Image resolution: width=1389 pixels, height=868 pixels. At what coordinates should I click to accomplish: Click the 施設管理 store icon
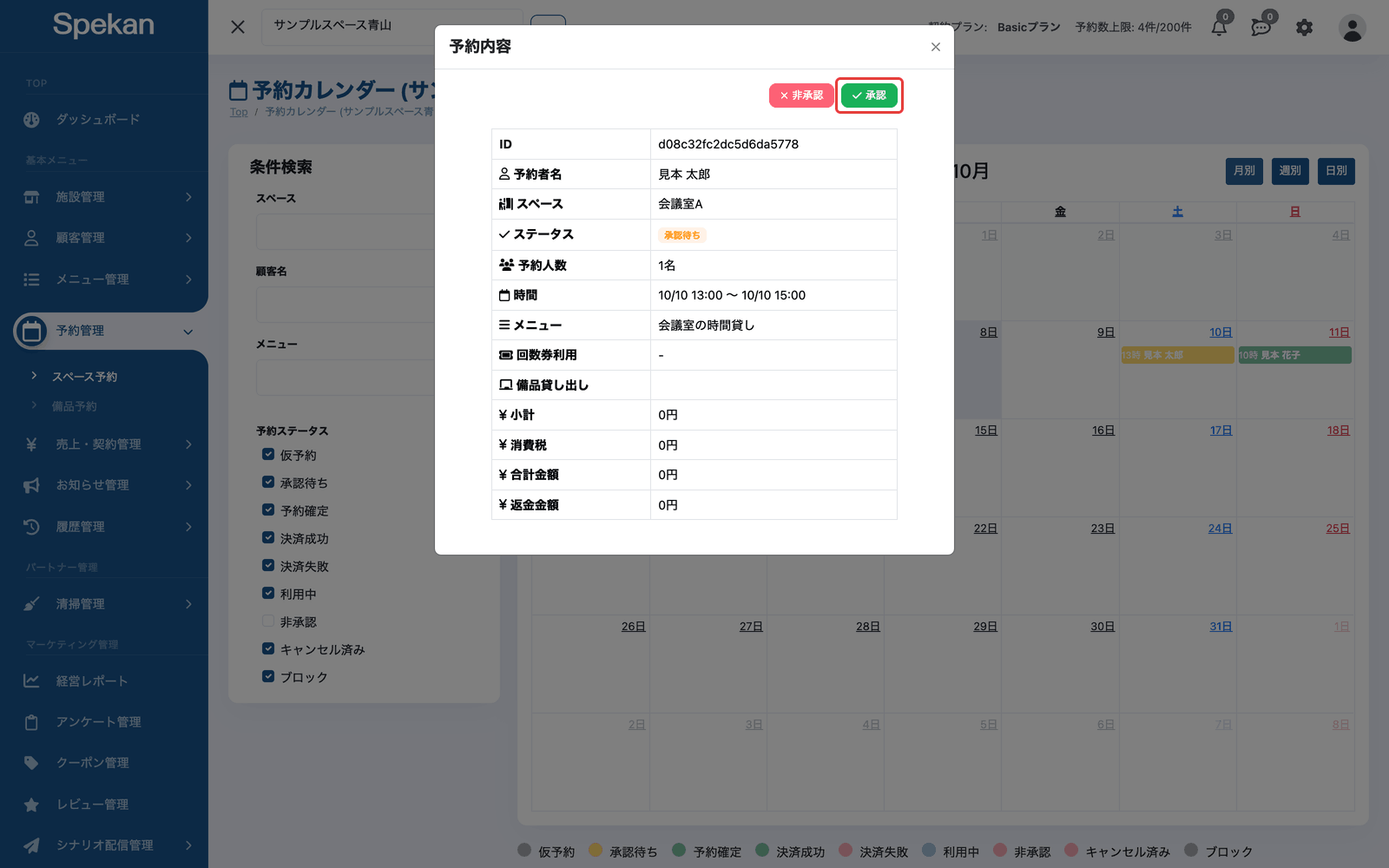(x=31, y=197)
